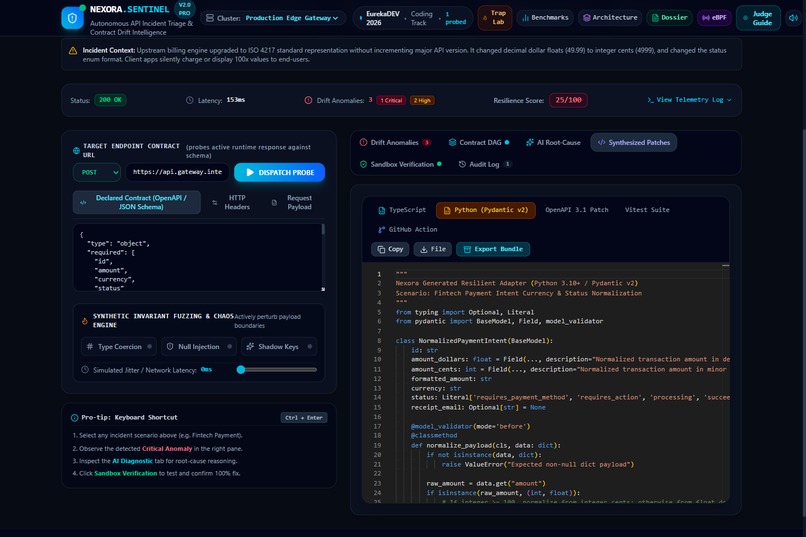Select the Synthesized Patches tab
Viewport: 806px width, 537px height.
(x=634, y=142)
